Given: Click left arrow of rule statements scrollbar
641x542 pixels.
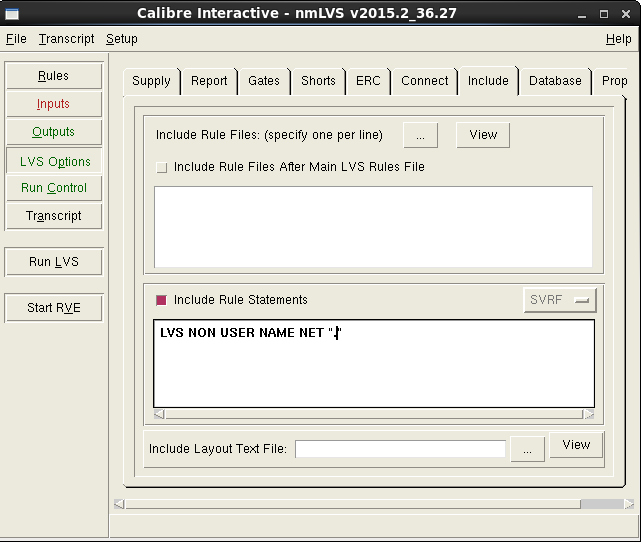Looking at the screenshot, I should (159, 414).
